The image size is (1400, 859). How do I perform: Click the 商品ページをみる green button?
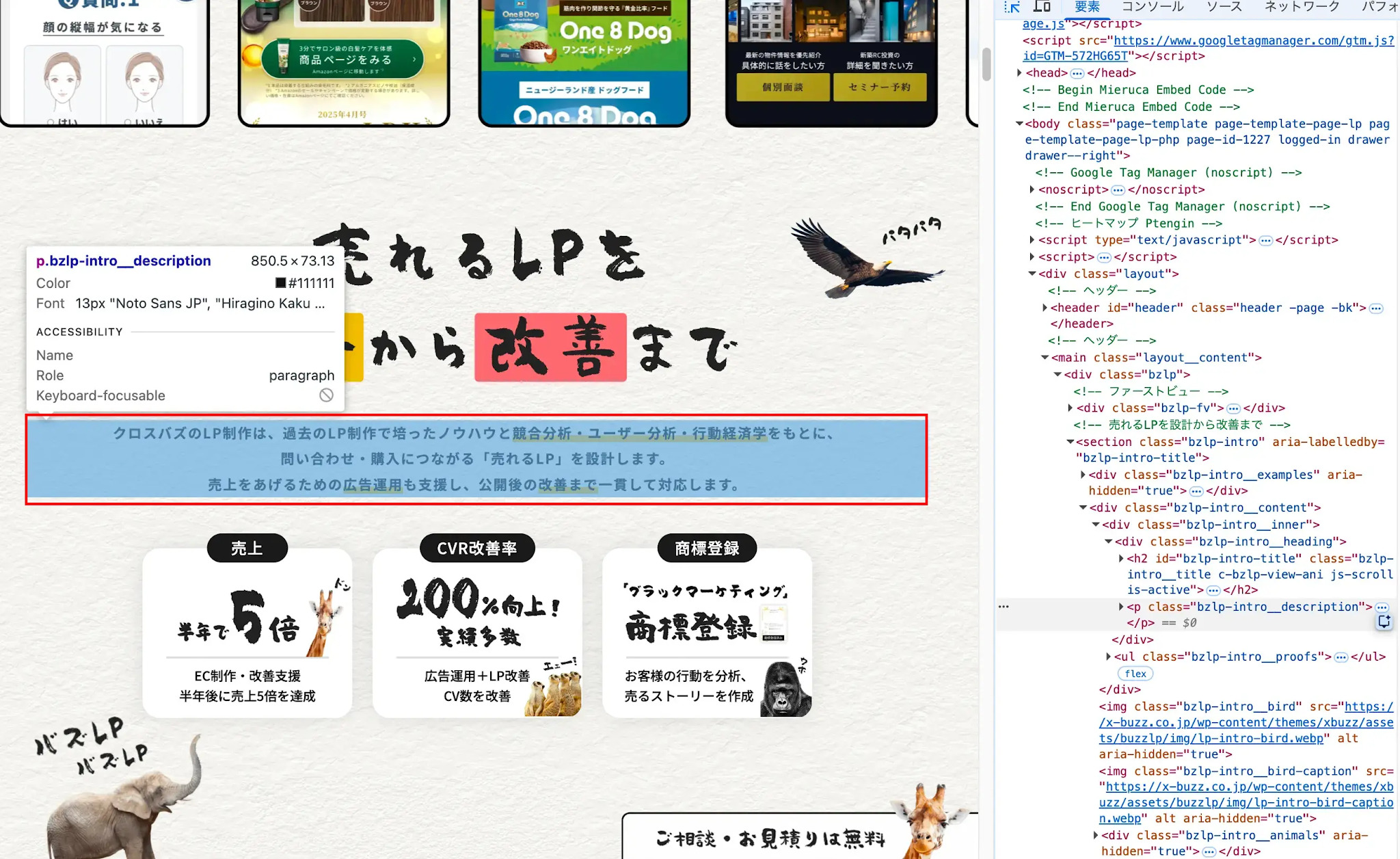342,59
